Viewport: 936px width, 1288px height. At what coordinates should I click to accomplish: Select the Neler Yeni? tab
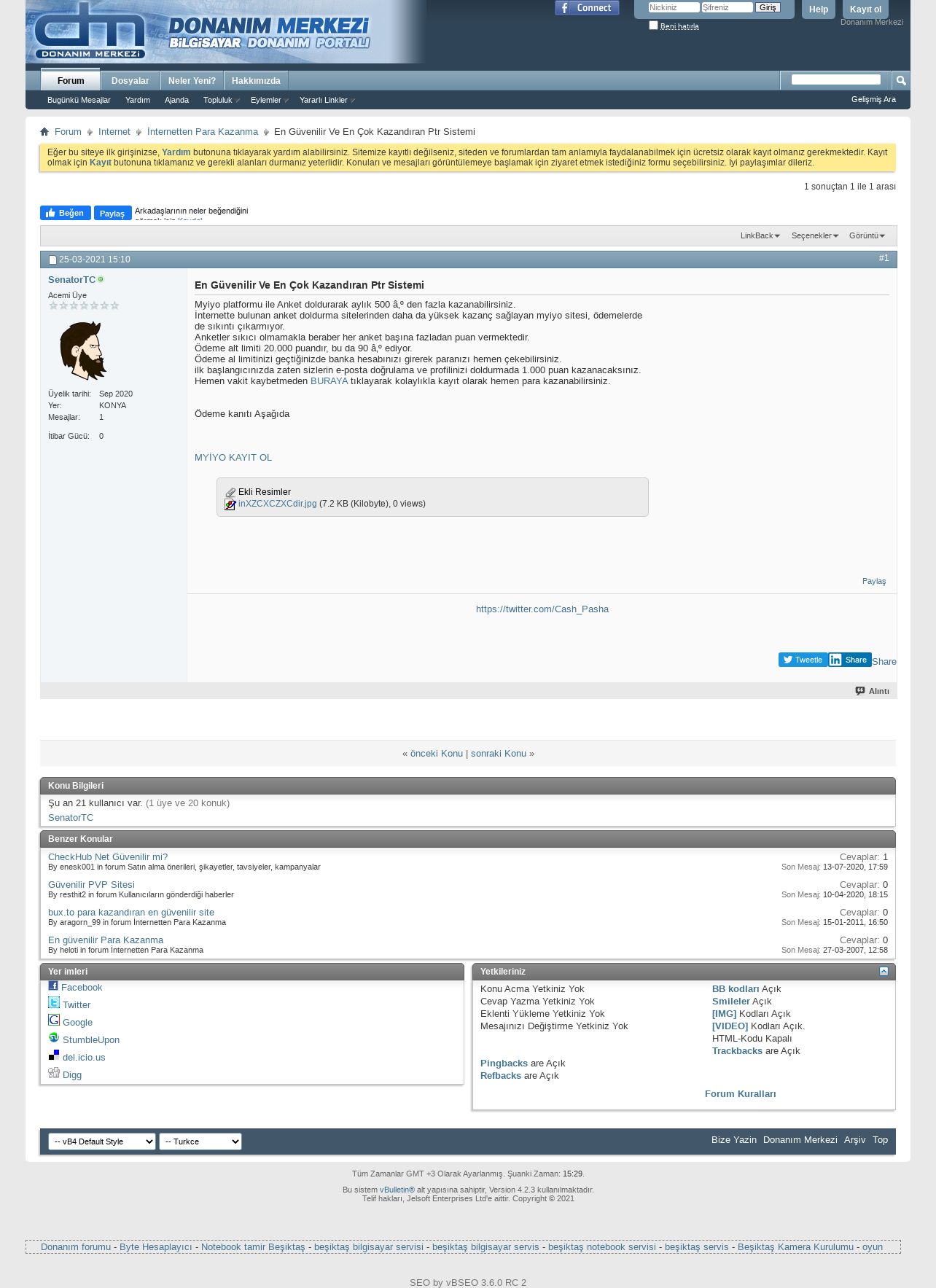[x=192, y=80]
